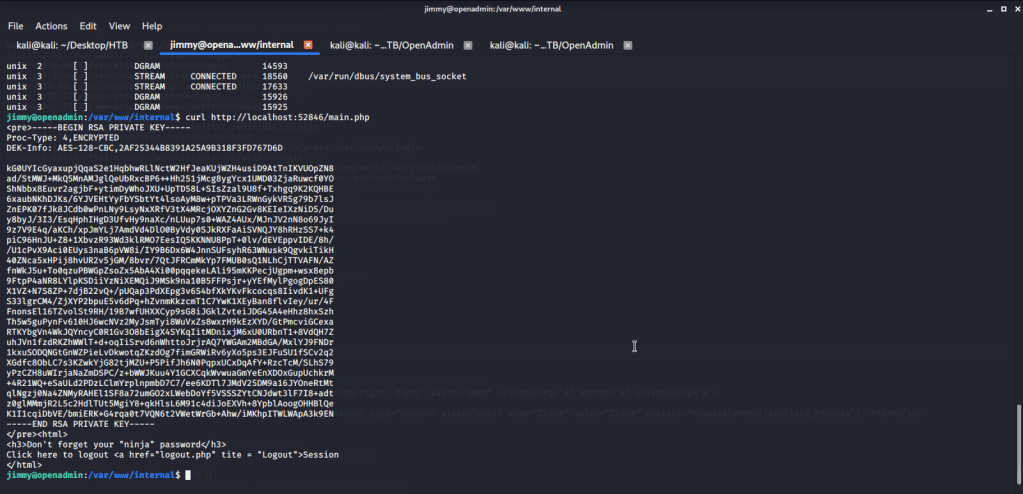This screenshot has width=1023, height=494.
Task: Switch to the kali ~/Desktop/HTB tab
Action: pyautogui.click(x=73, y=45)
